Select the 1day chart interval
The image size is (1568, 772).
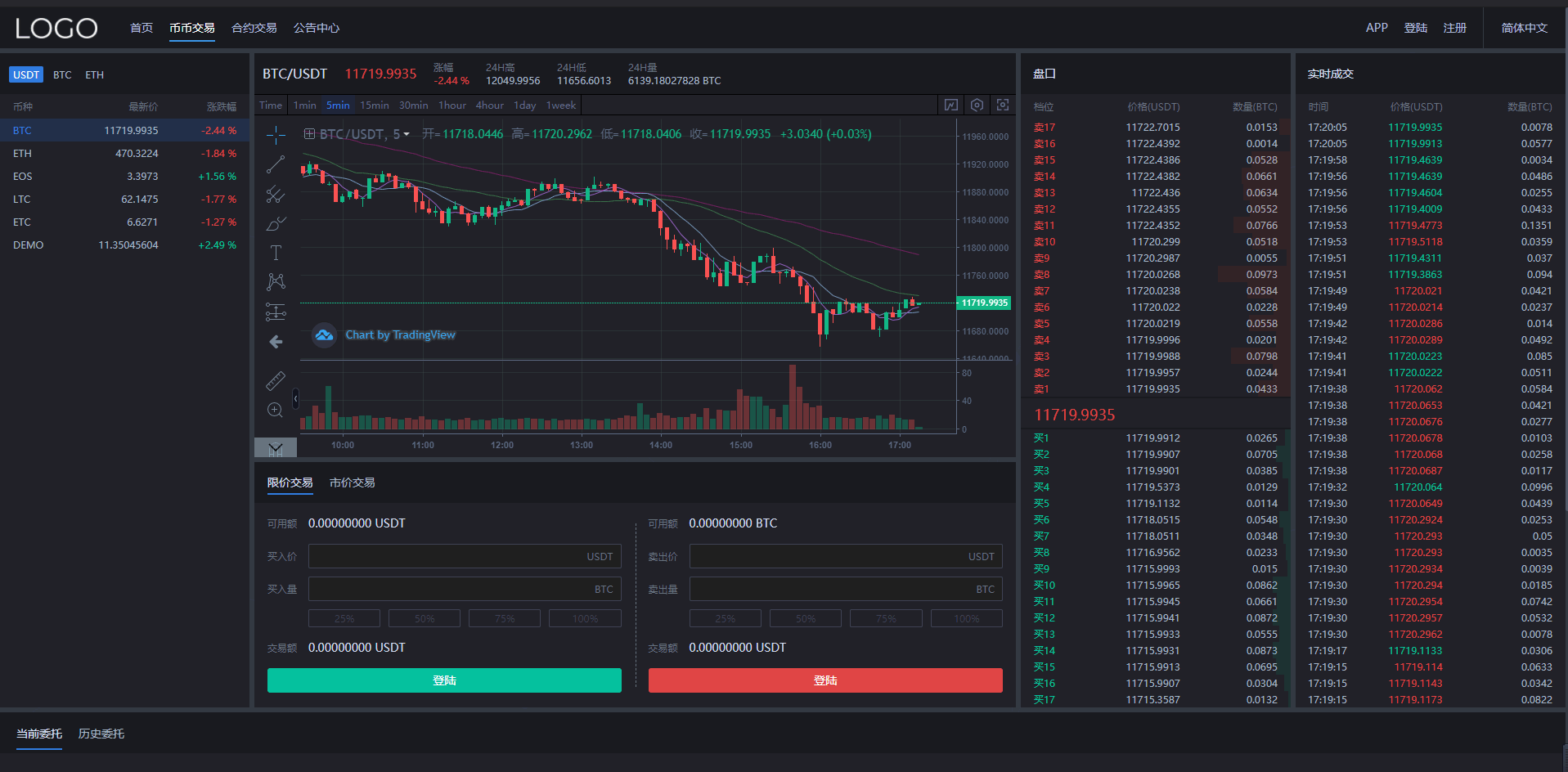coord(524,105)
